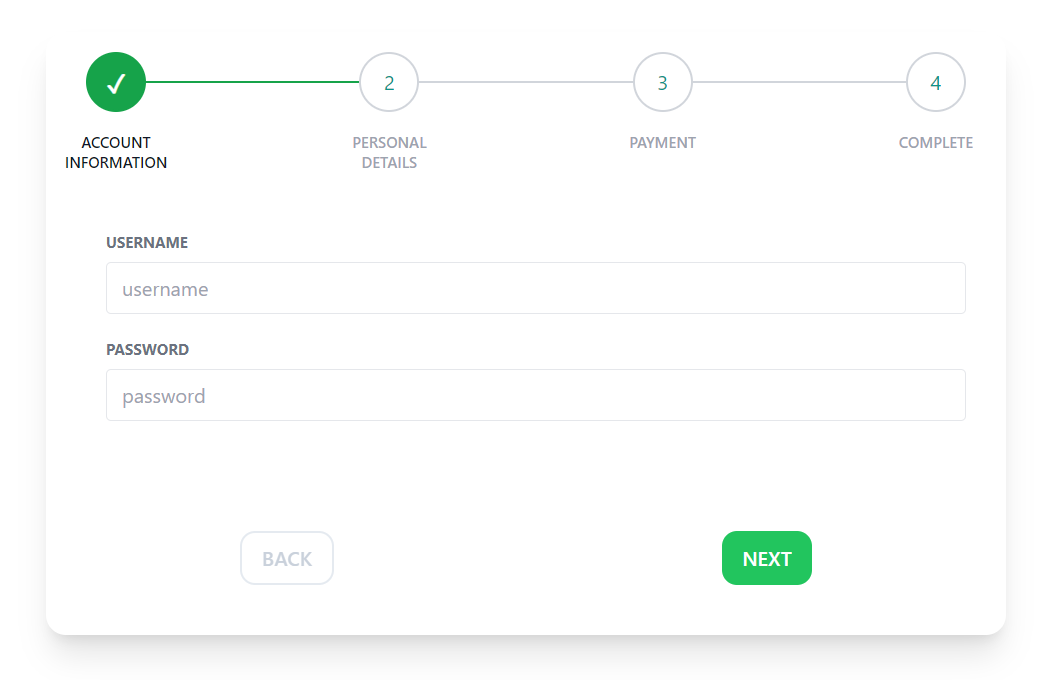Click green progress line between steps 1 and 2
Image resolution: width=1042 pixels, height=680 pixels.
click(x=252, y=82)
